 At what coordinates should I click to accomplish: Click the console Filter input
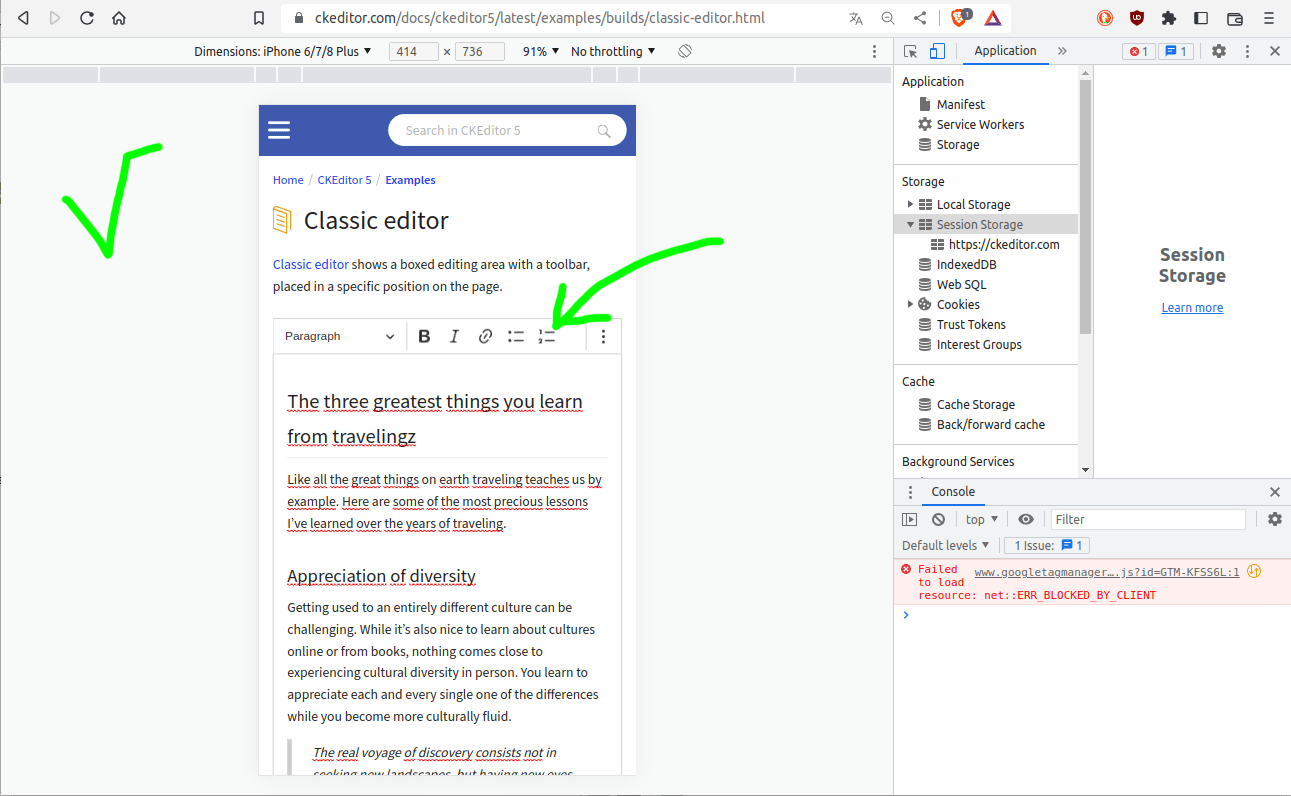coord(1148,519)
